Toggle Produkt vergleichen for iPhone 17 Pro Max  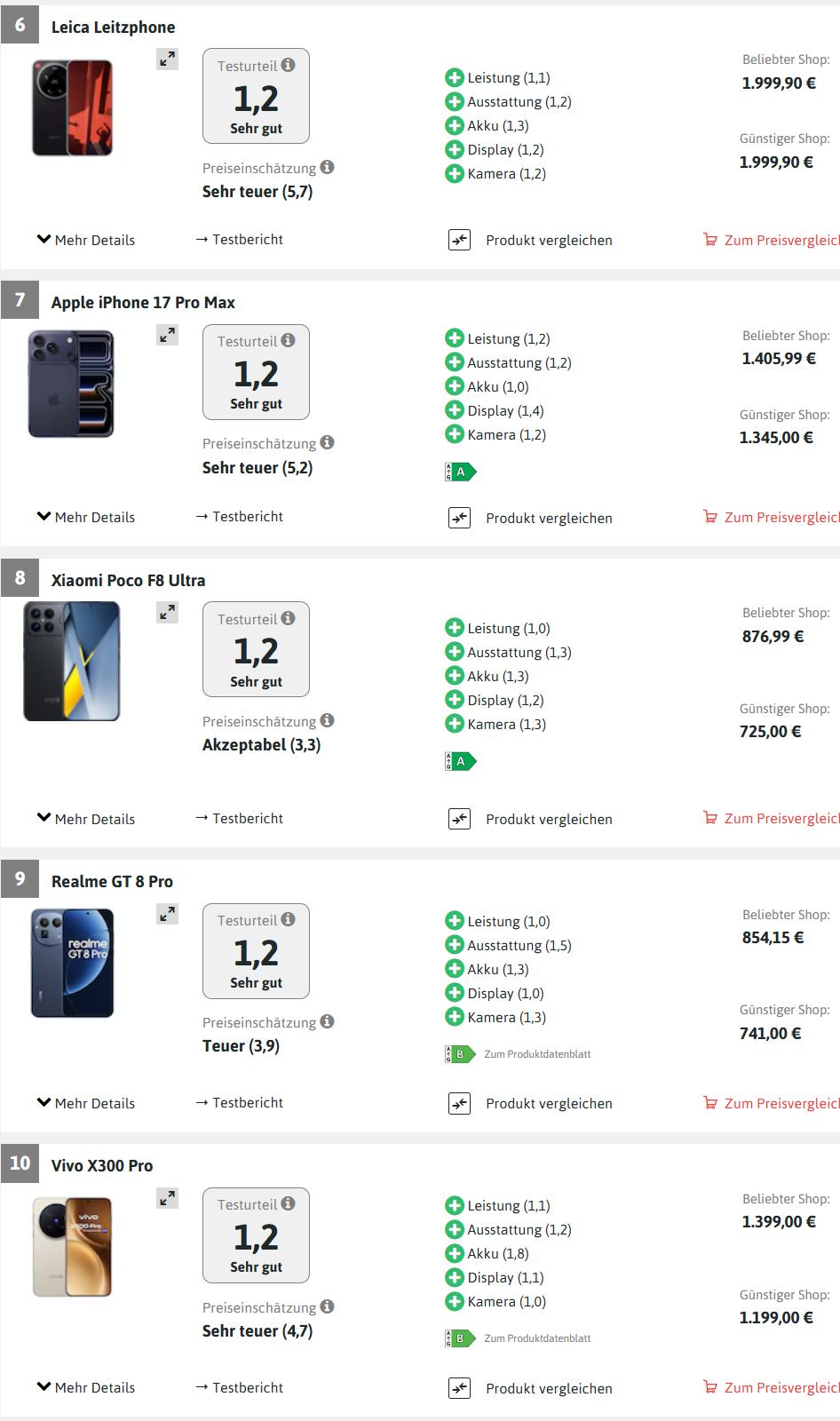pos(549,518)
